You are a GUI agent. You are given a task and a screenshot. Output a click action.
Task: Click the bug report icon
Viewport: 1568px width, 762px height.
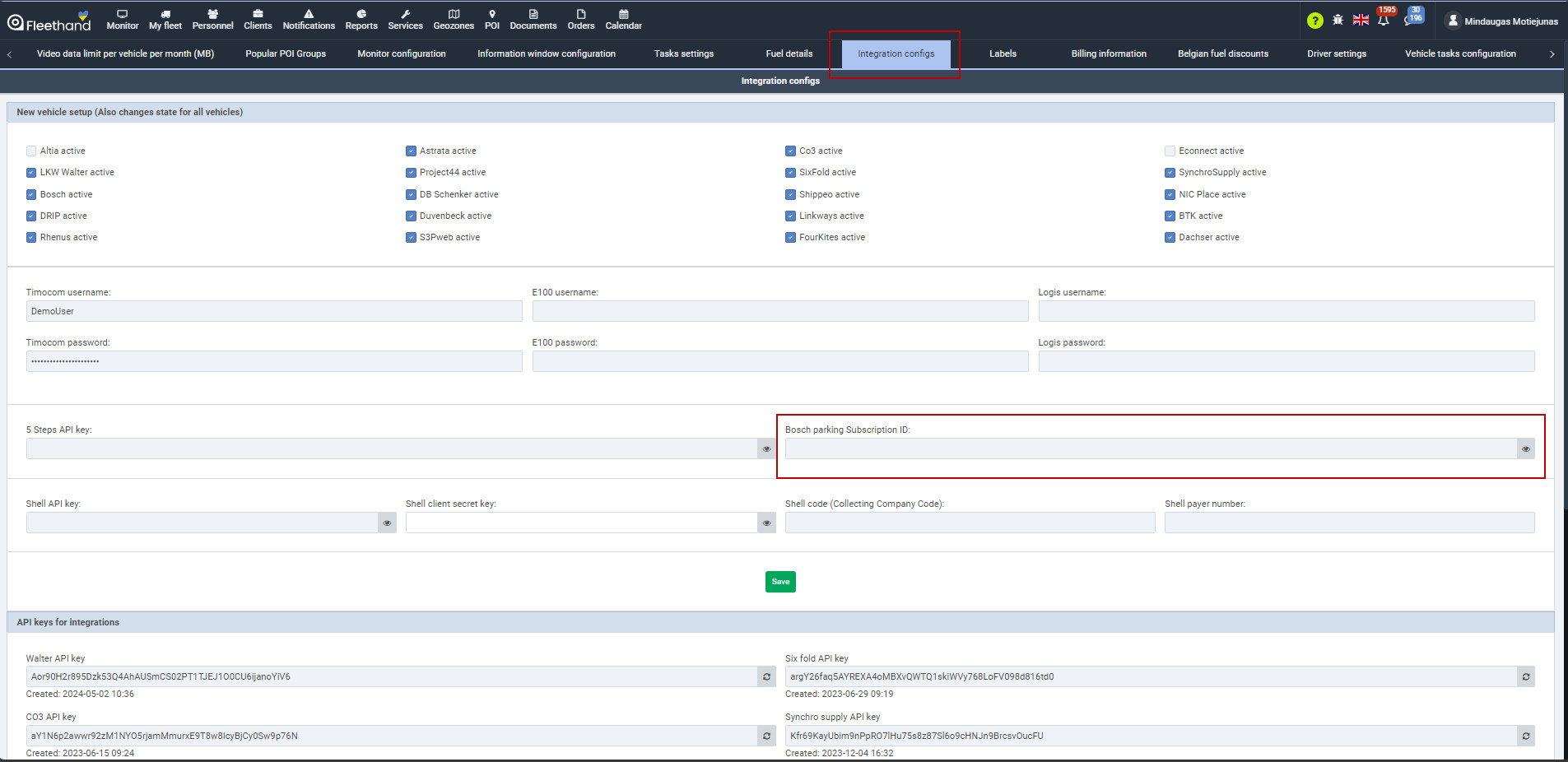(1338, 20)
